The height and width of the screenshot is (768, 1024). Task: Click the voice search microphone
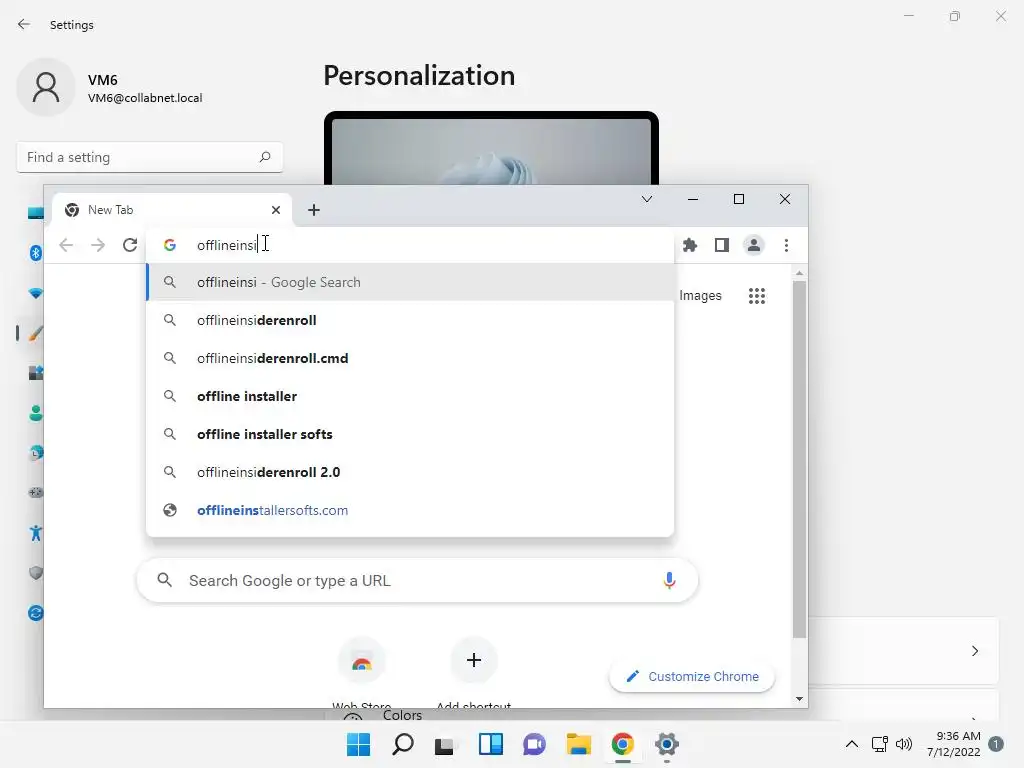(669, 580)
